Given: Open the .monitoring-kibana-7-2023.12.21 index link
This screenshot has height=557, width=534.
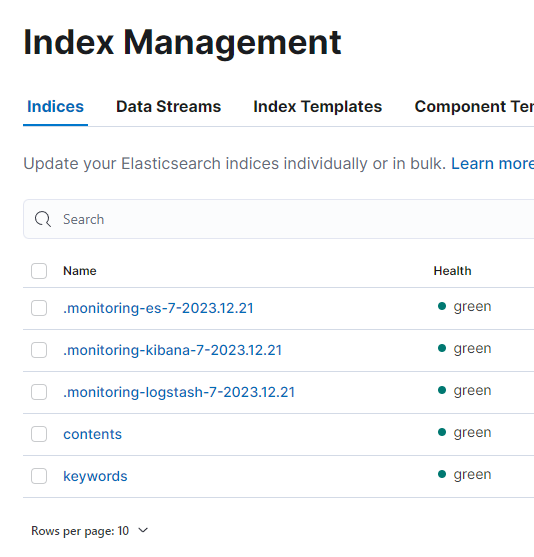Looking at the screenshot, I should pos(172,350).
